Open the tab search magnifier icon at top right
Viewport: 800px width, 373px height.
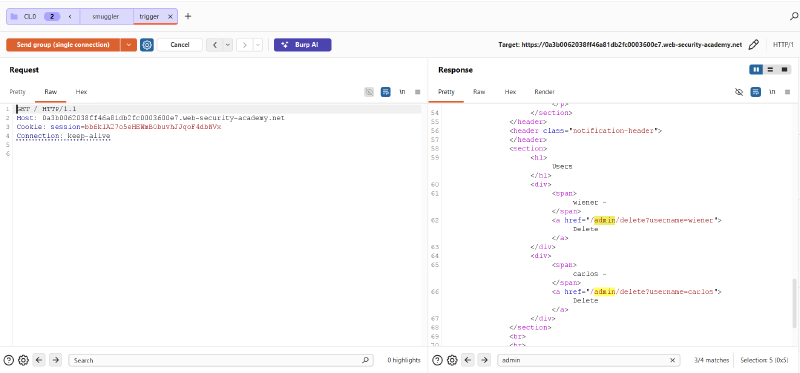tap(794, 16)
